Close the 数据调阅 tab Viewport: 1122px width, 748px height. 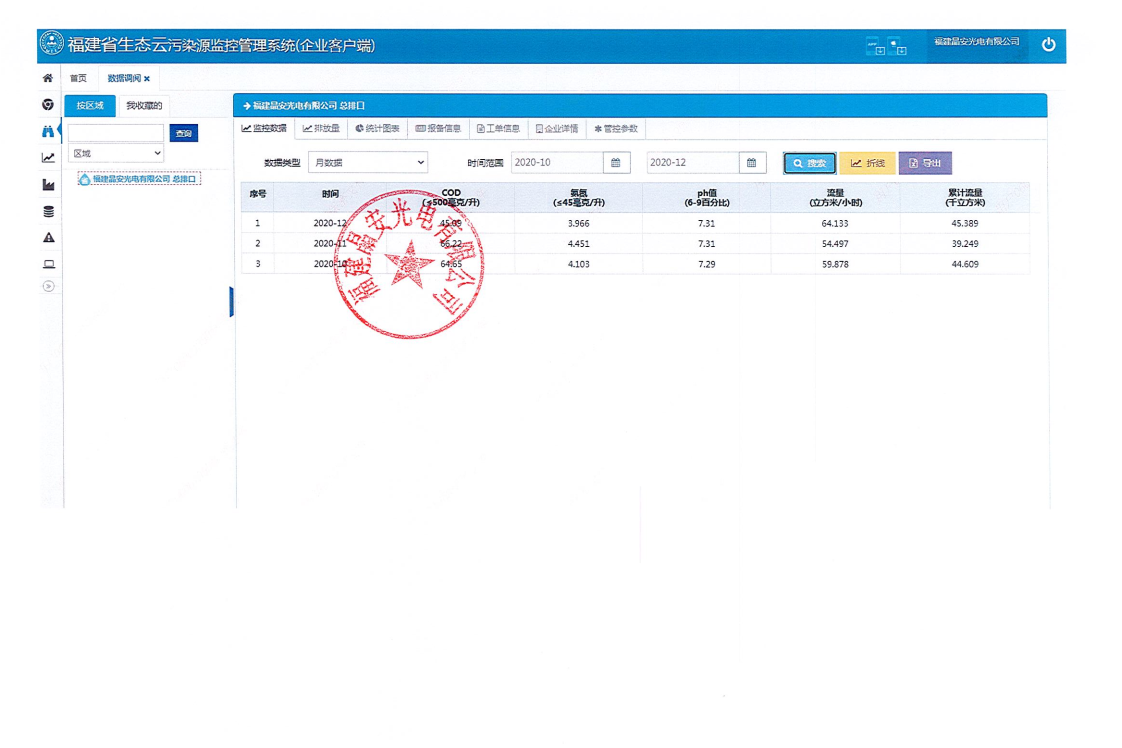coord(147,79)
